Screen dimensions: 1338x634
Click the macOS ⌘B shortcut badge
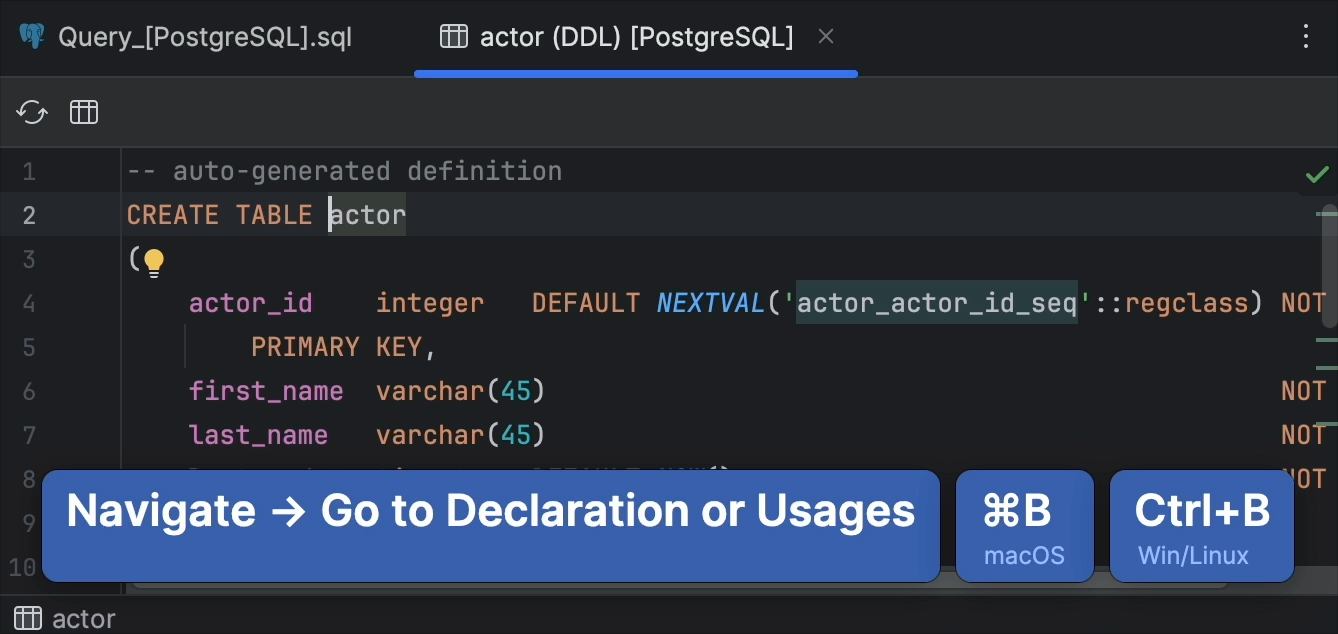pyautogui.click(x=1024, y=526)
